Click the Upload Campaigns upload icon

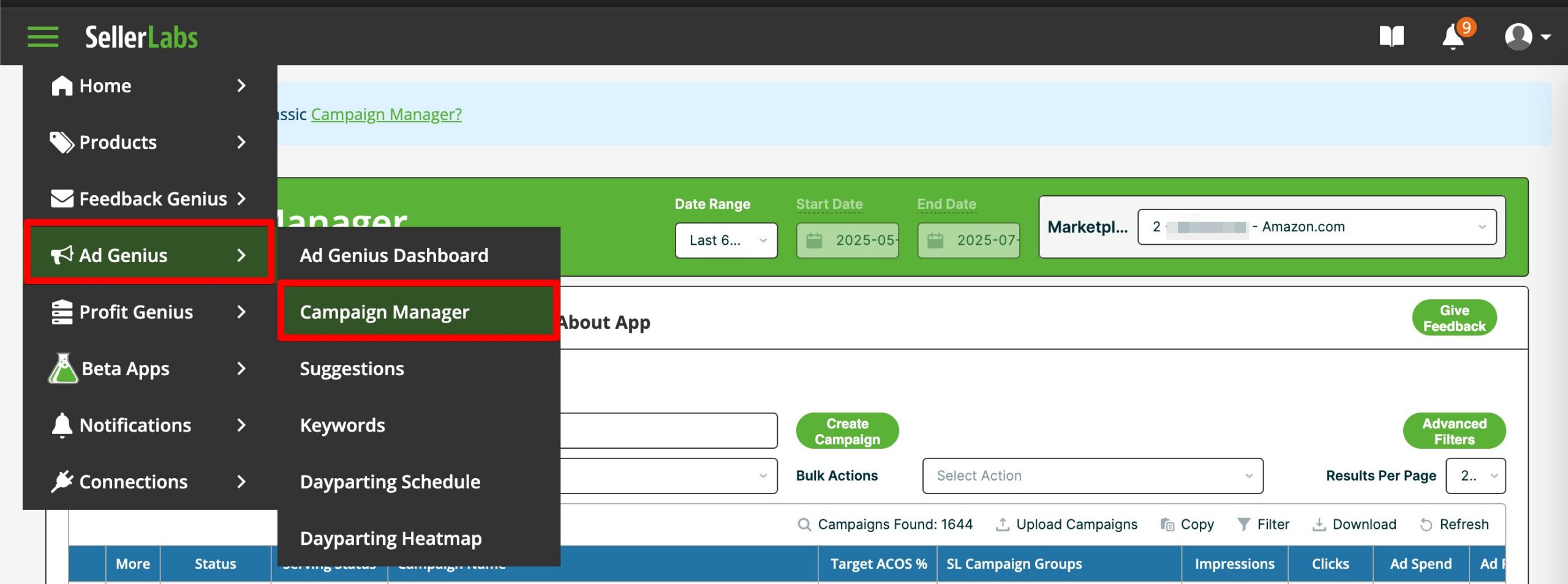pos(1002,525)
